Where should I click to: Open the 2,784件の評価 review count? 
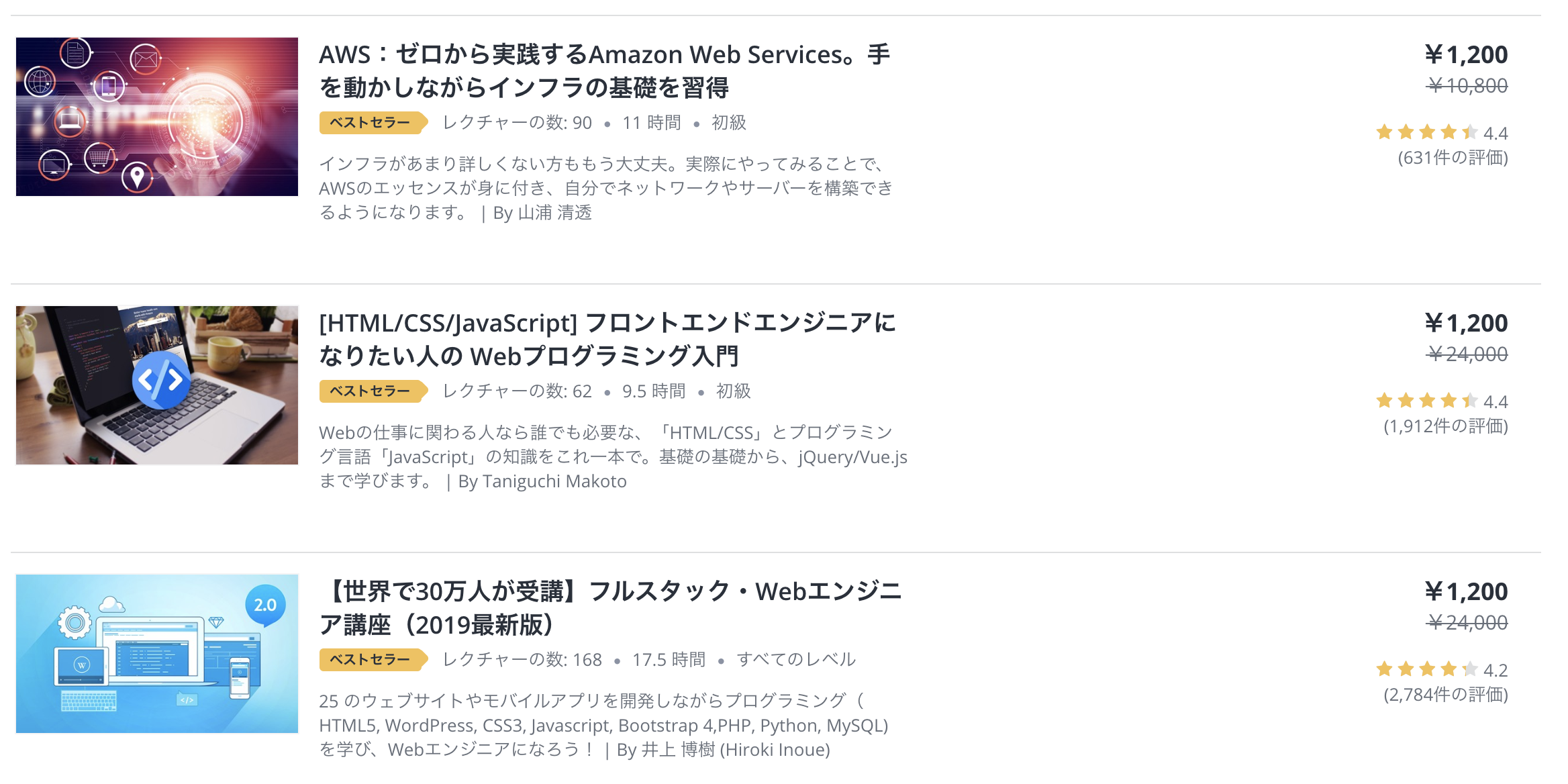click(1446, 695)
